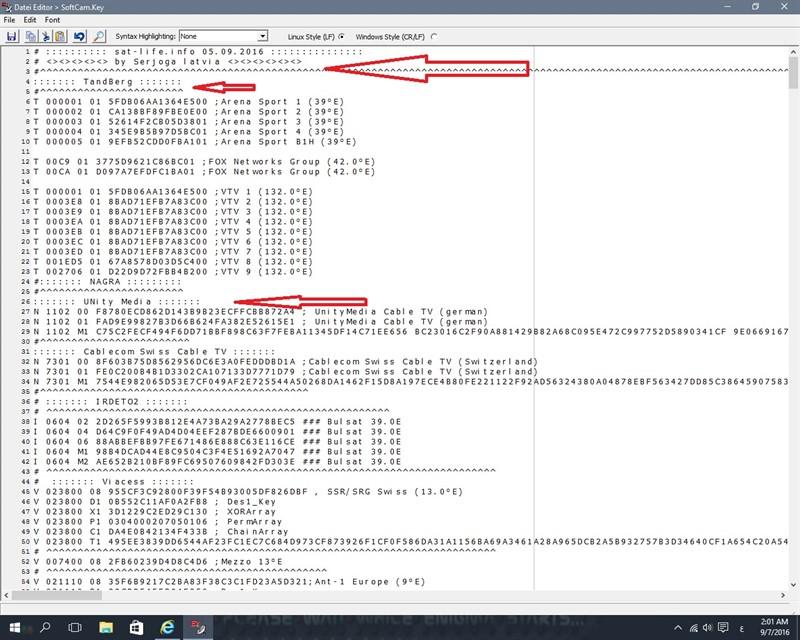Screen dimensions: 800x640
Task: Click the 'UNity Media' header on line 26
Action: click(x=117, y=302)
